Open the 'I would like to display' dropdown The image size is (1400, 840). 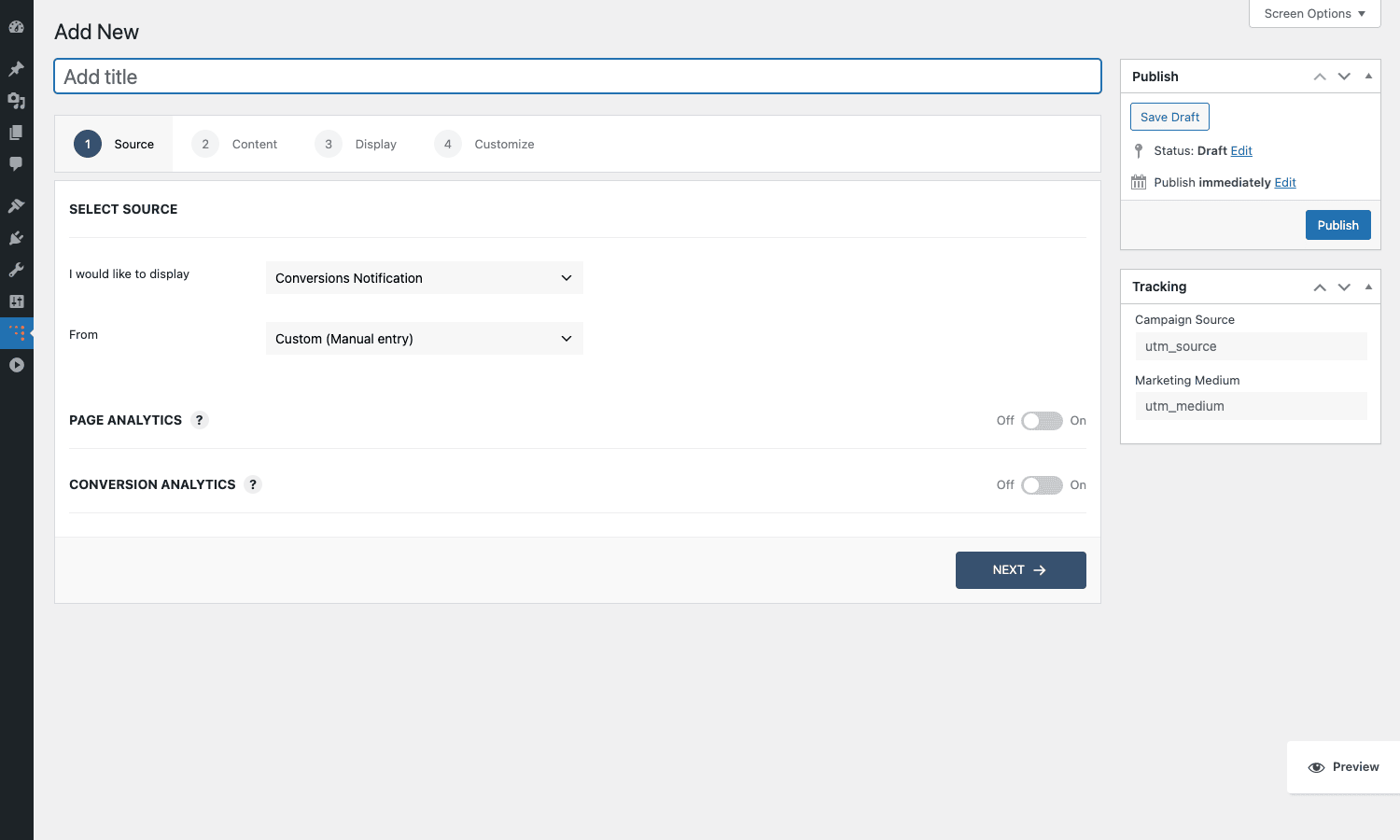(425, 278)
